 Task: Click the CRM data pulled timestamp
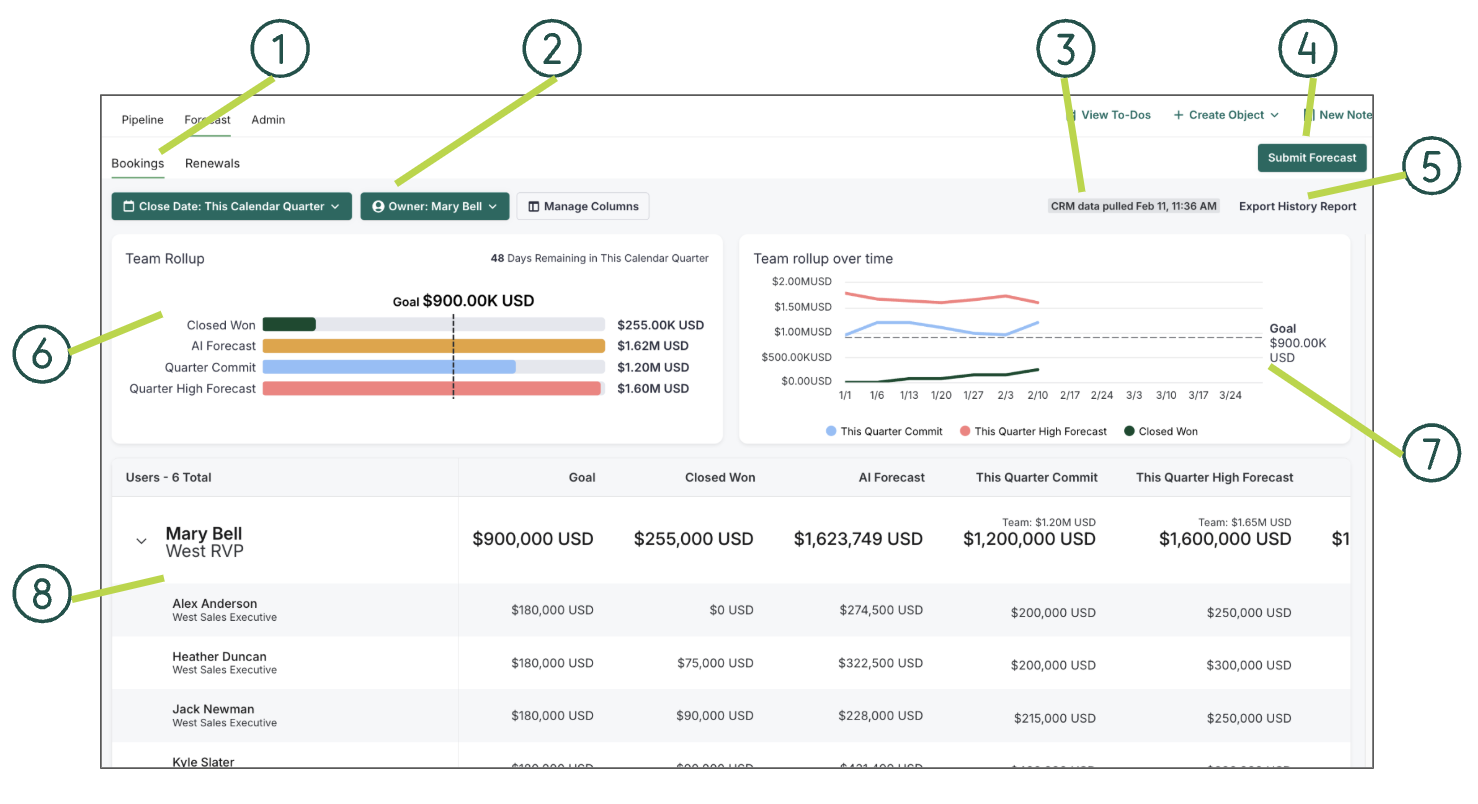pos(1134,206)
